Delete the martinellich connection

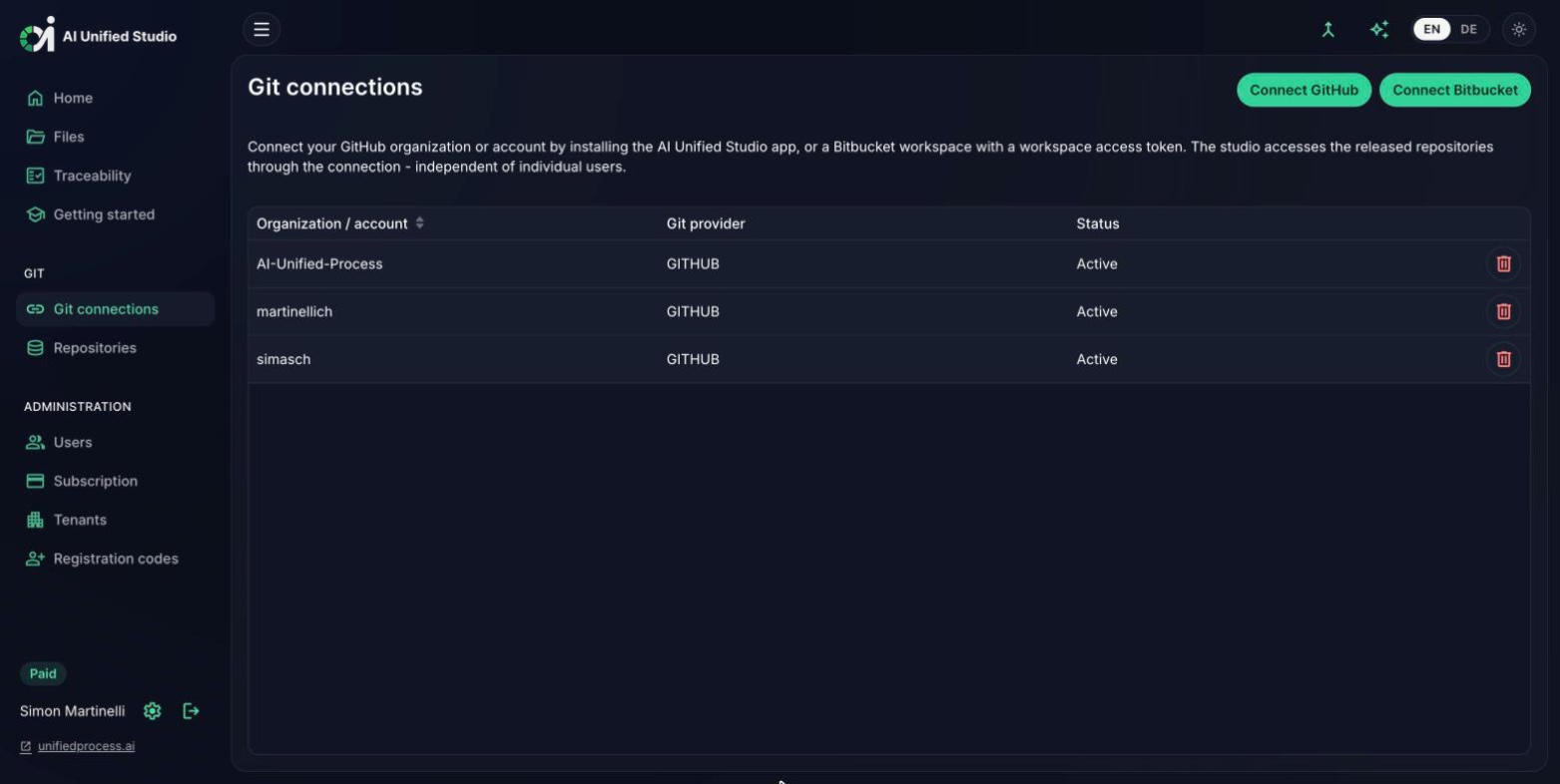(1503, 311)
